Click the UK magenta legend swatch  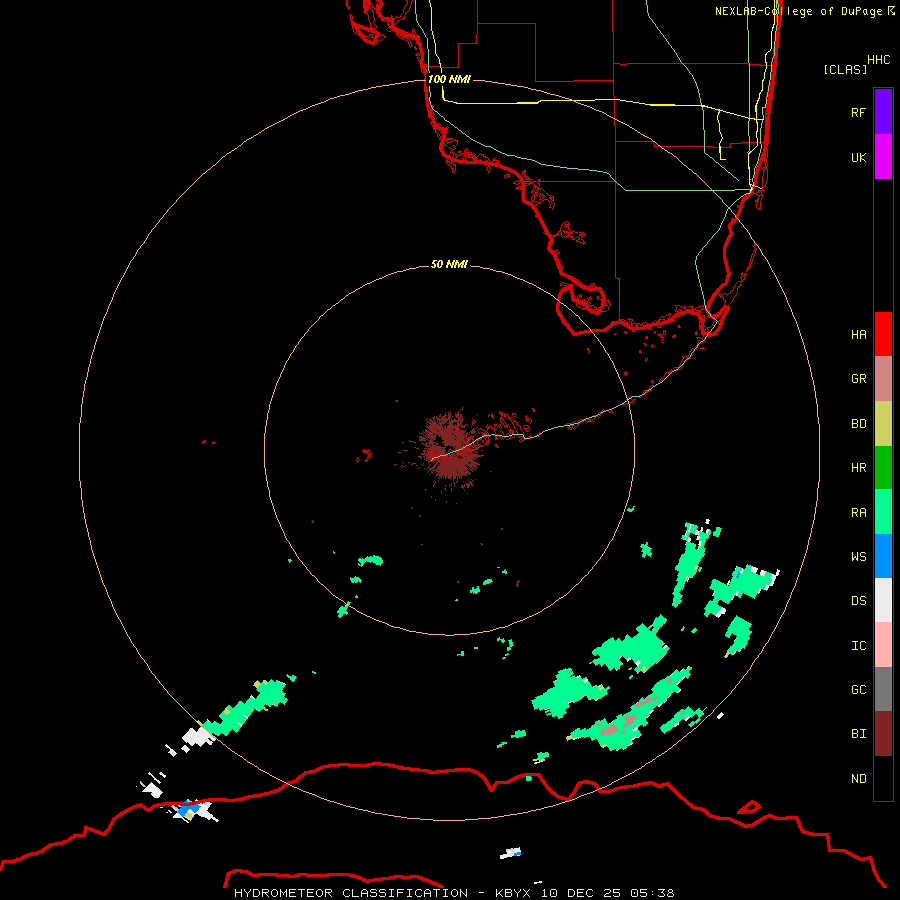tap(883, 157)
